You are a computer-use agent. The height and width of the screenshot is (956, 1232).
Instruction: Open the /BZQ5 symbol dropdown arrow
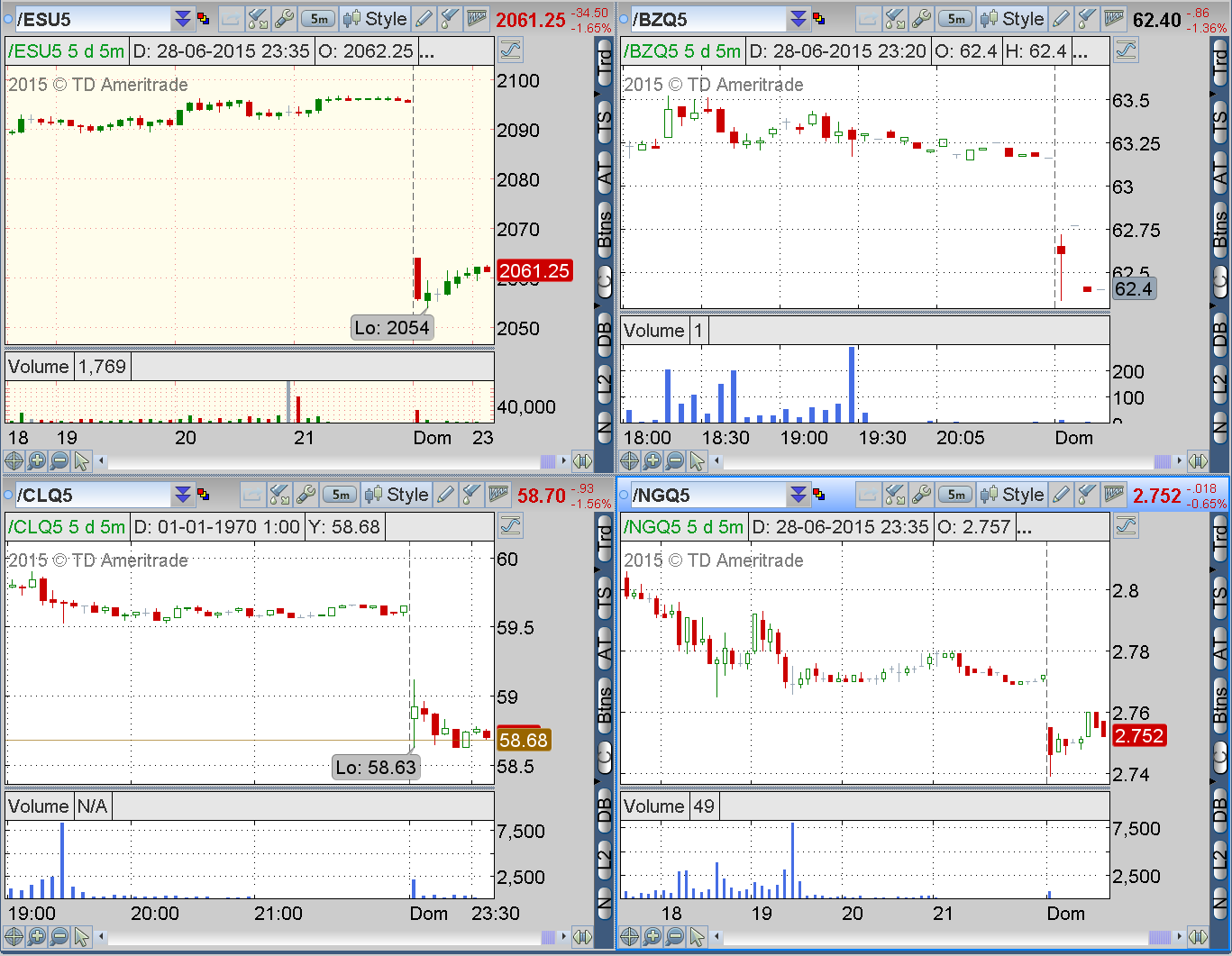tap(799, 19)
